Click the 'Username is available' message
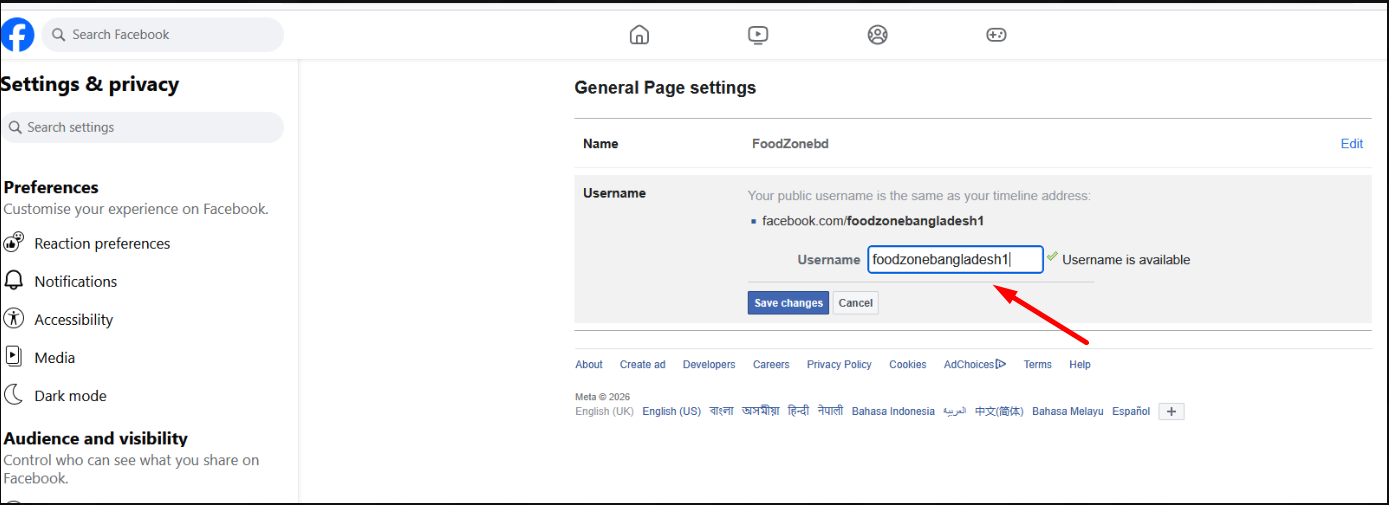Screen dimensions: 1389x505 pos(1126,260)
